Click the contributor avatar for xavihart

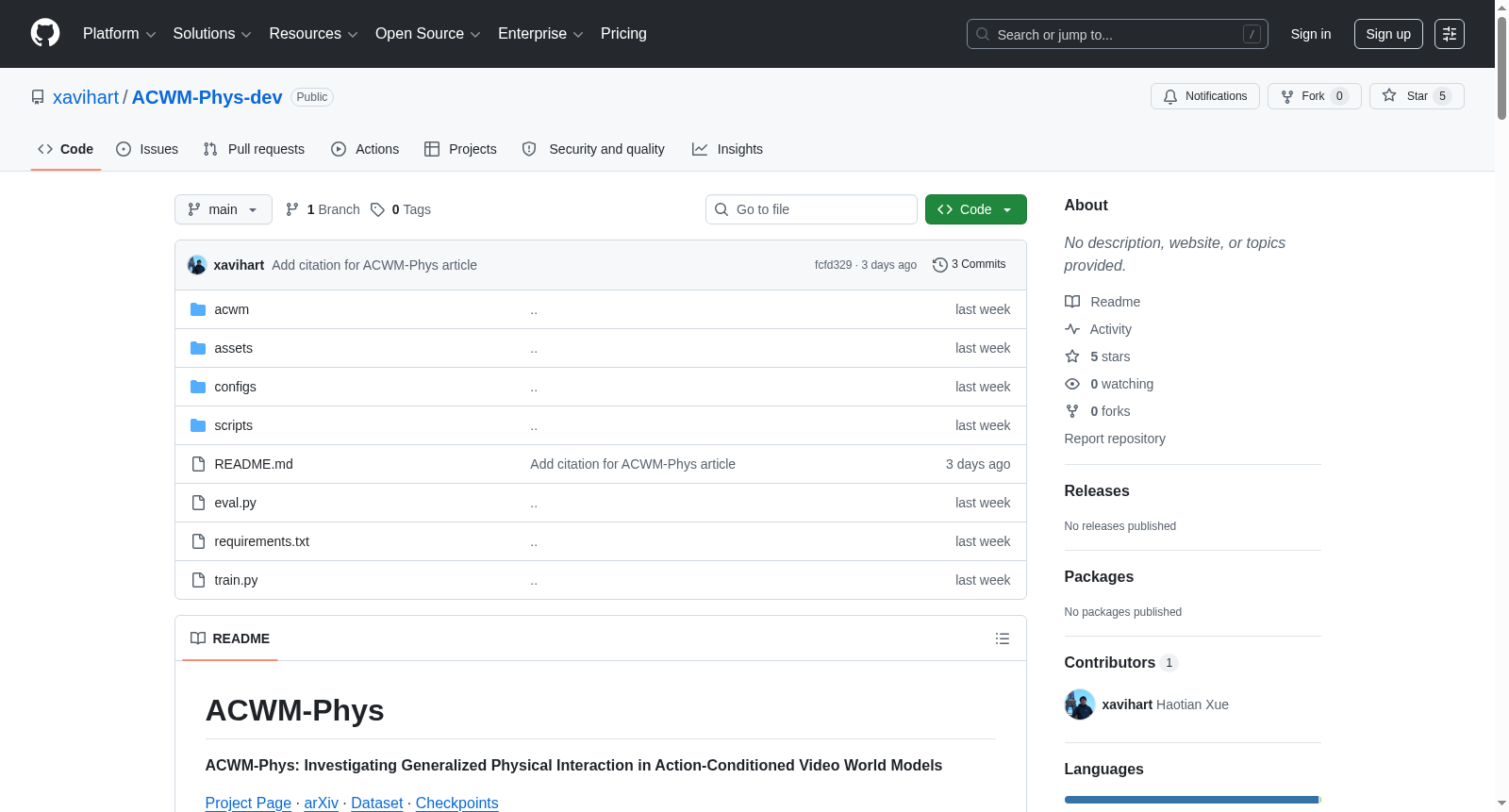[1080, 704]
